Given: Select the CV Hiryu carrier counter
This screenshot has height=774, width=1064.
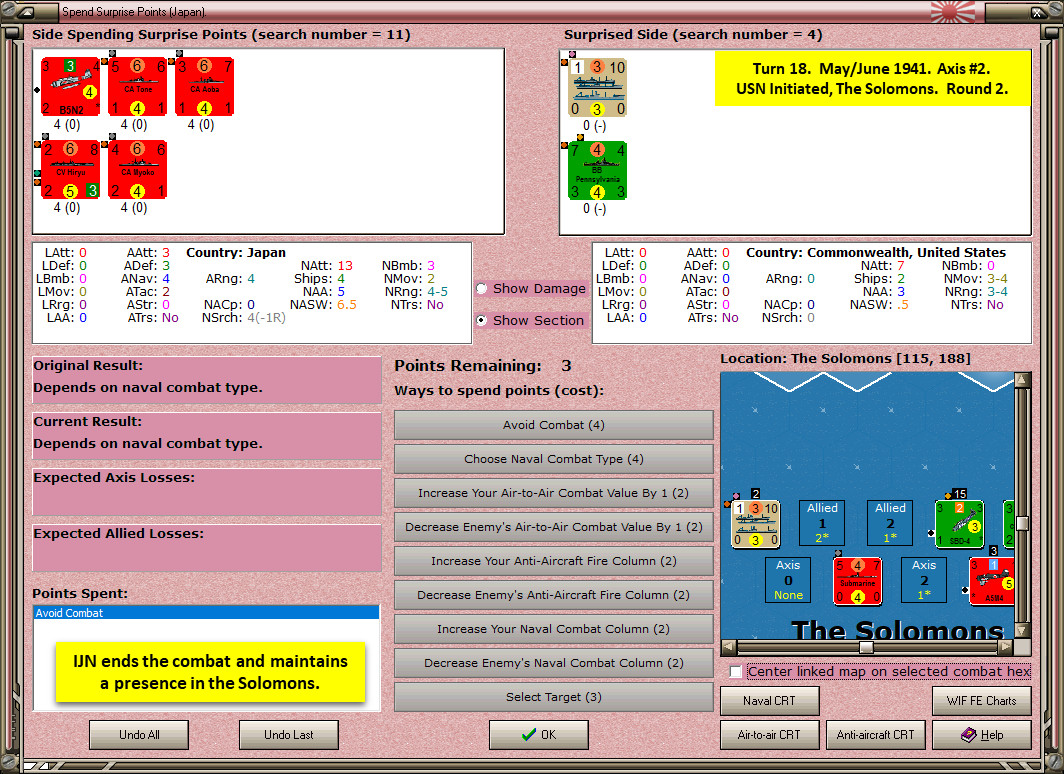Looking at the screenshot, I should coord(71,170).
